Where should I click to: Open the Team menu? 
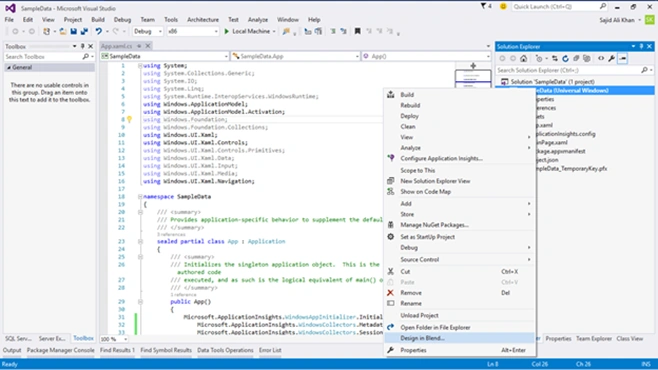pyautogui.click(x=147, y=20)
